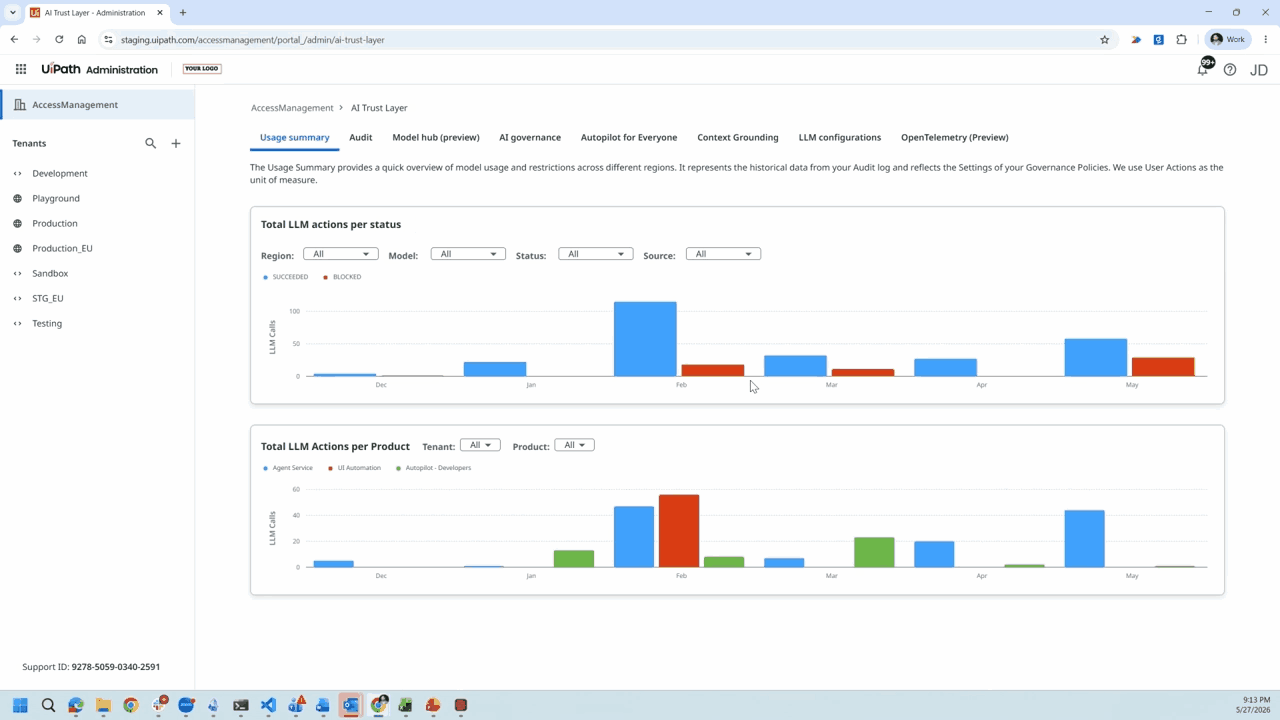The width and height of the screenshot is (1280, 720).
Task: Reload the page
Action: (x=59, y=40)
